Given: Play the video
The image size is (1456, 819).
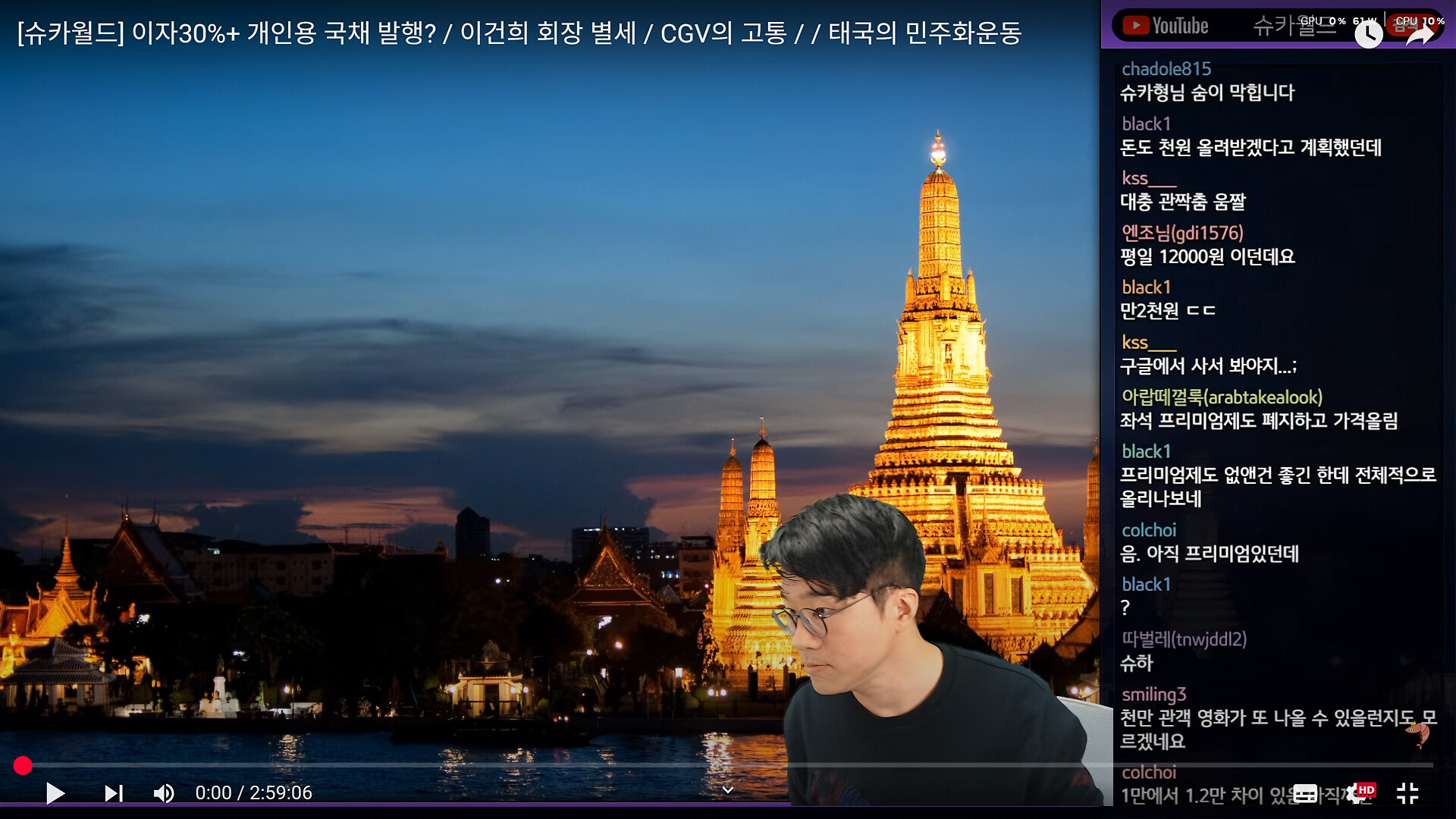Looking at the screenshot, I should 55,793.
